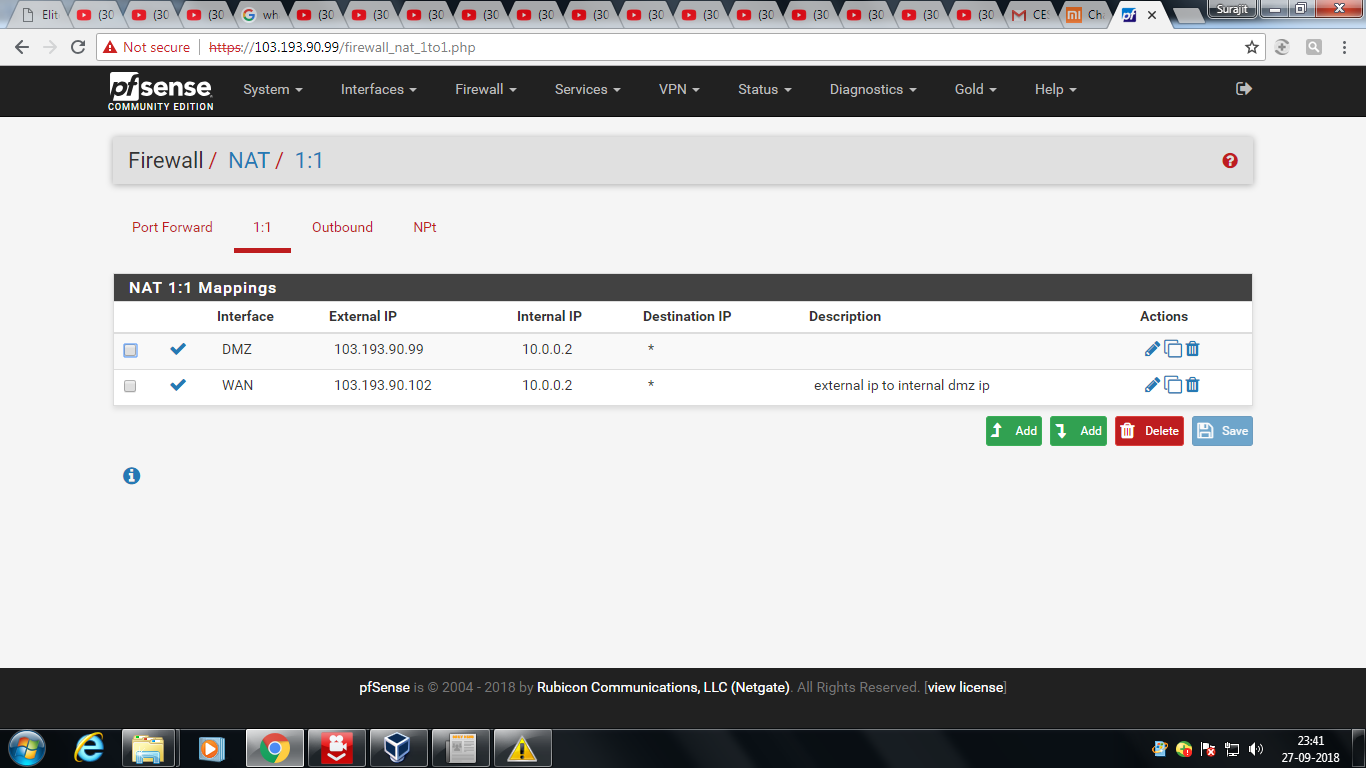Open the view license link
This screenshot has width=1366, height=768.
[x=965, y=687]
